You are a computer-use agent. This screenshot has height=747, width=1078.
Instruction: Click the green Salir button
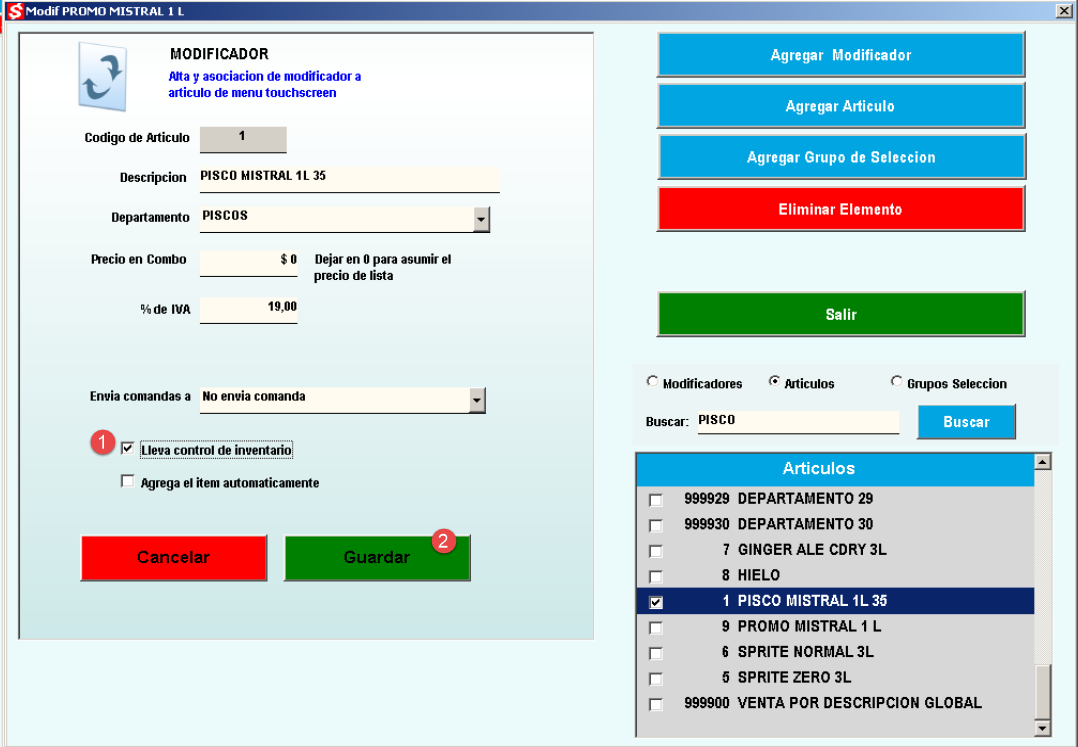pyautogui.click(x=841, y=313)
